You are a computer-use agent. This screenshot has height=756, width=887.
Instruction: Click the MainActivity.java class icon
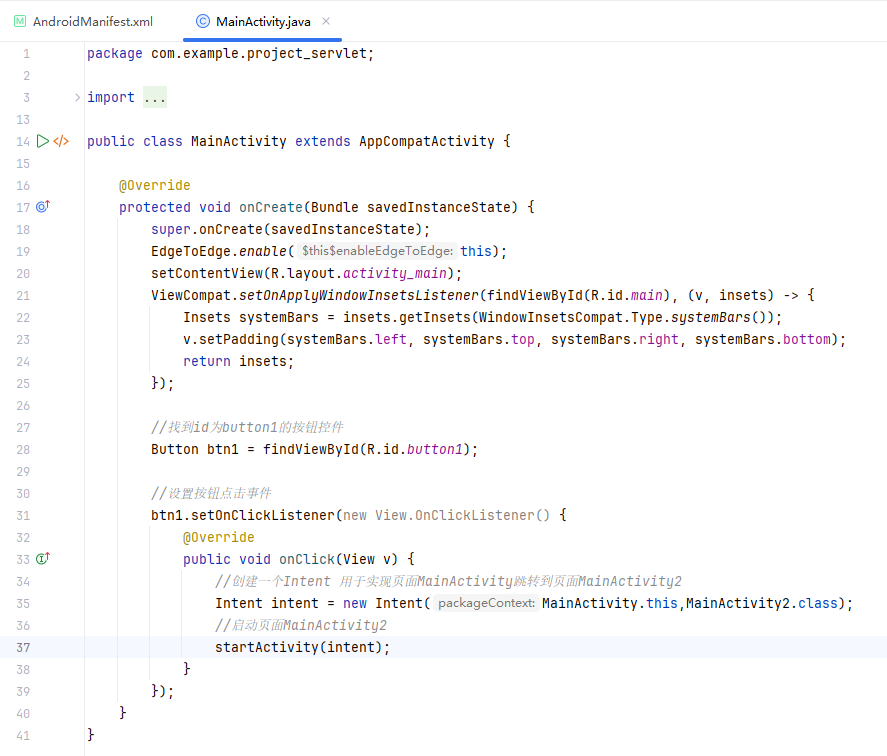click(x=203, y=22)
